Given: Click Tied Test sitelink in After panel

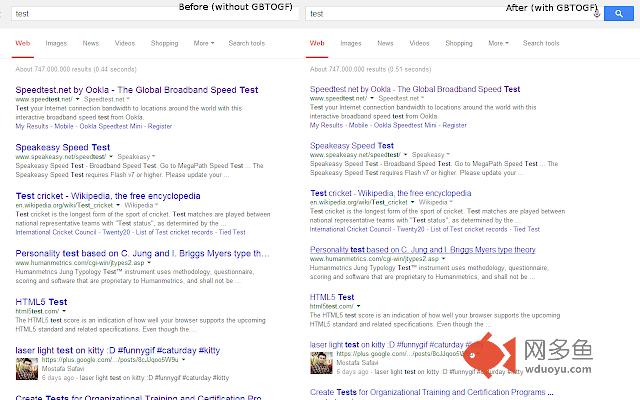Looking at the screenshot, I should tap(527, 229).
